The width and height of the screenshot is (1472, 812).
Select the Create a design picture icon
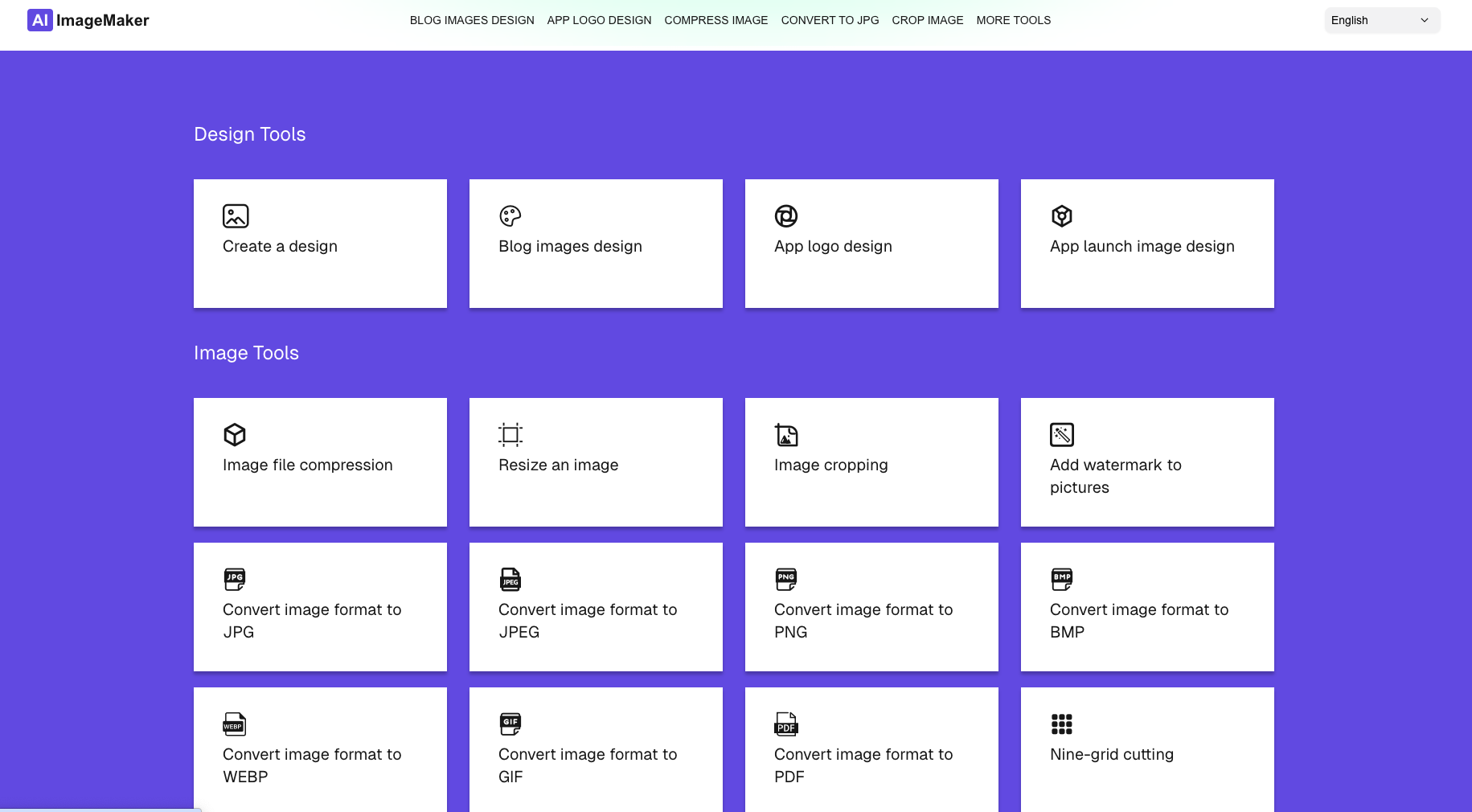pos(234,215)
